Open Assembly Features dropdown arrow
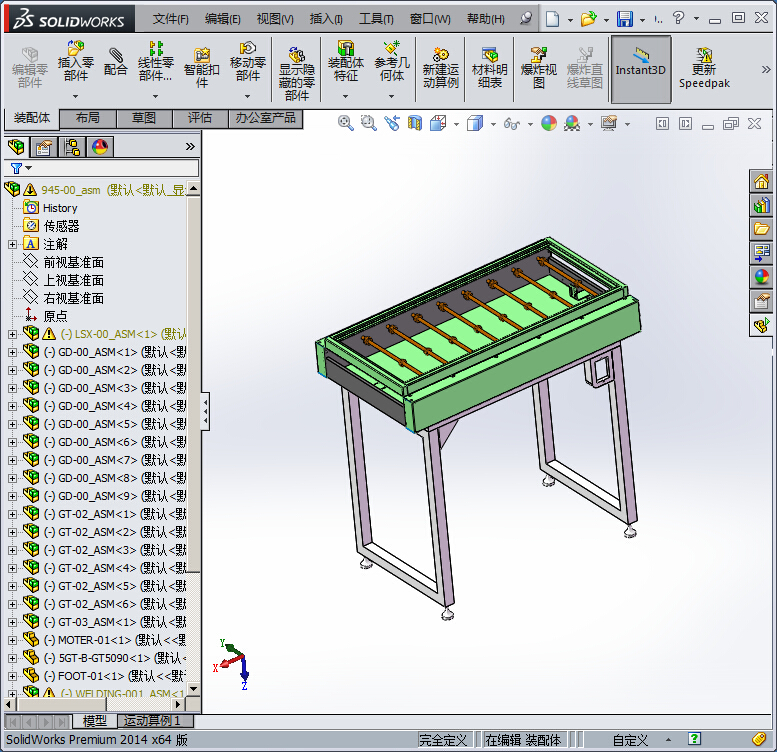This screenshot has height=752, width=777. (345, 96)
